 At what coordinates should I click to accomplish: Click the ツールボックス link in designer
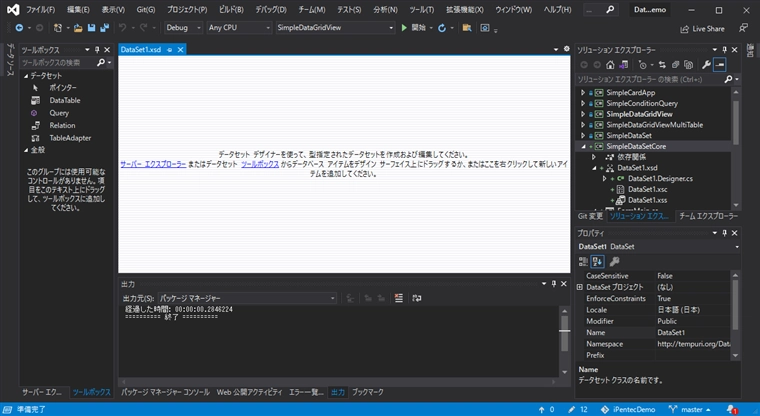pyautogui.click(x=260, y=164)
